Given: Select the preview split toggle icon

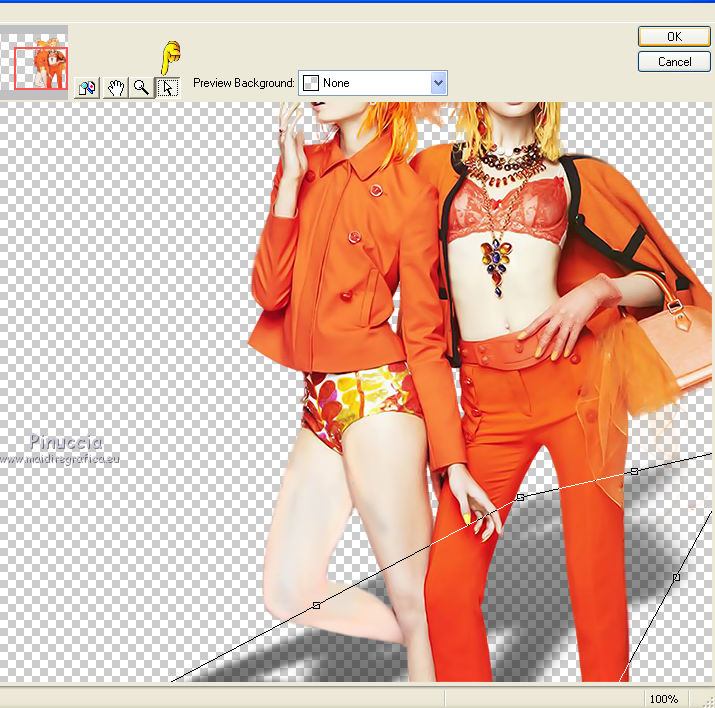Looking at the screenshot, I should [x=87, y=88].
